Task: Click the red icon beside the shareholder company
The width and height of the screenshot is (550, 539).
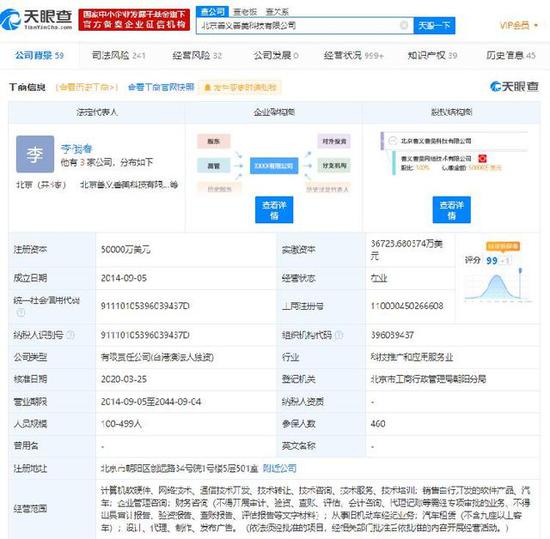Action: pyautogui.click(x=482, y=159)
